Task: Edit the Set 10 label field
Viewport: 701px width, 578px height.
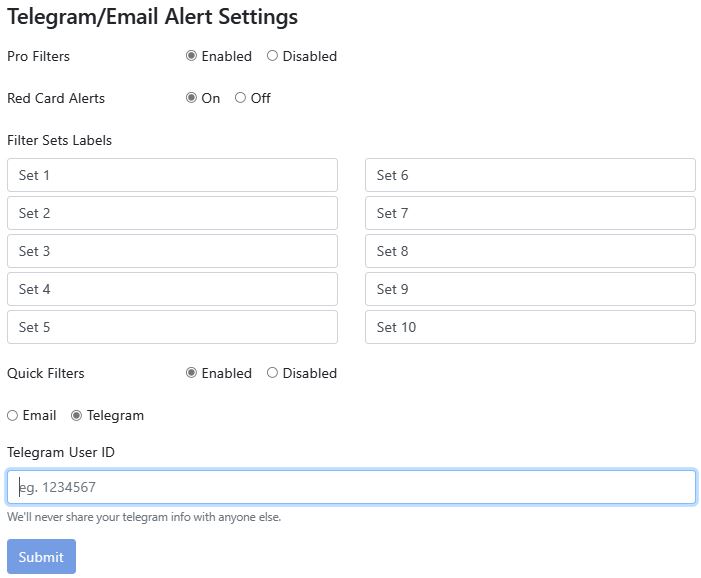Action: click(x=530, y=327)
